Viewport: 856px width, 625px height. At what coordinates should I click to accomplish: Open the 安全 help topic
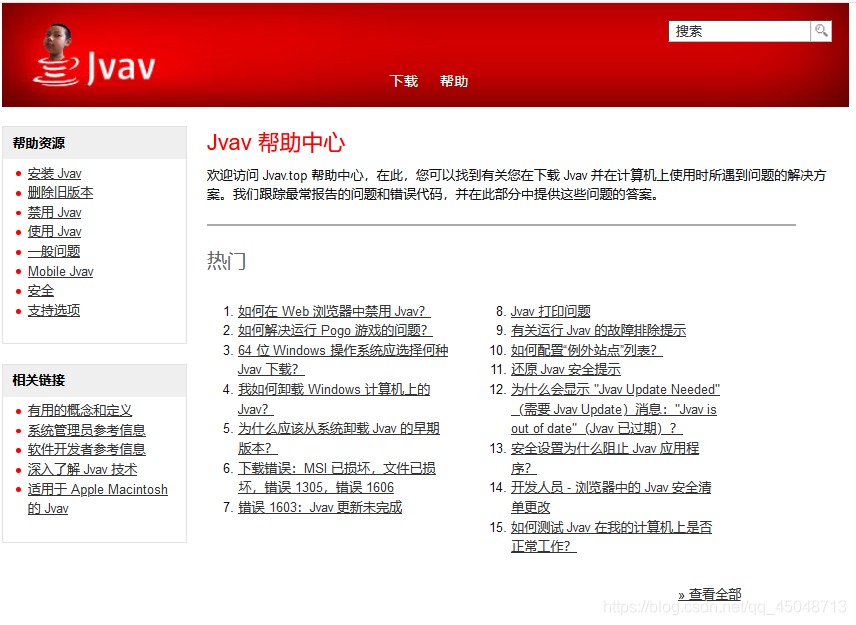click(x=40, y=290)
